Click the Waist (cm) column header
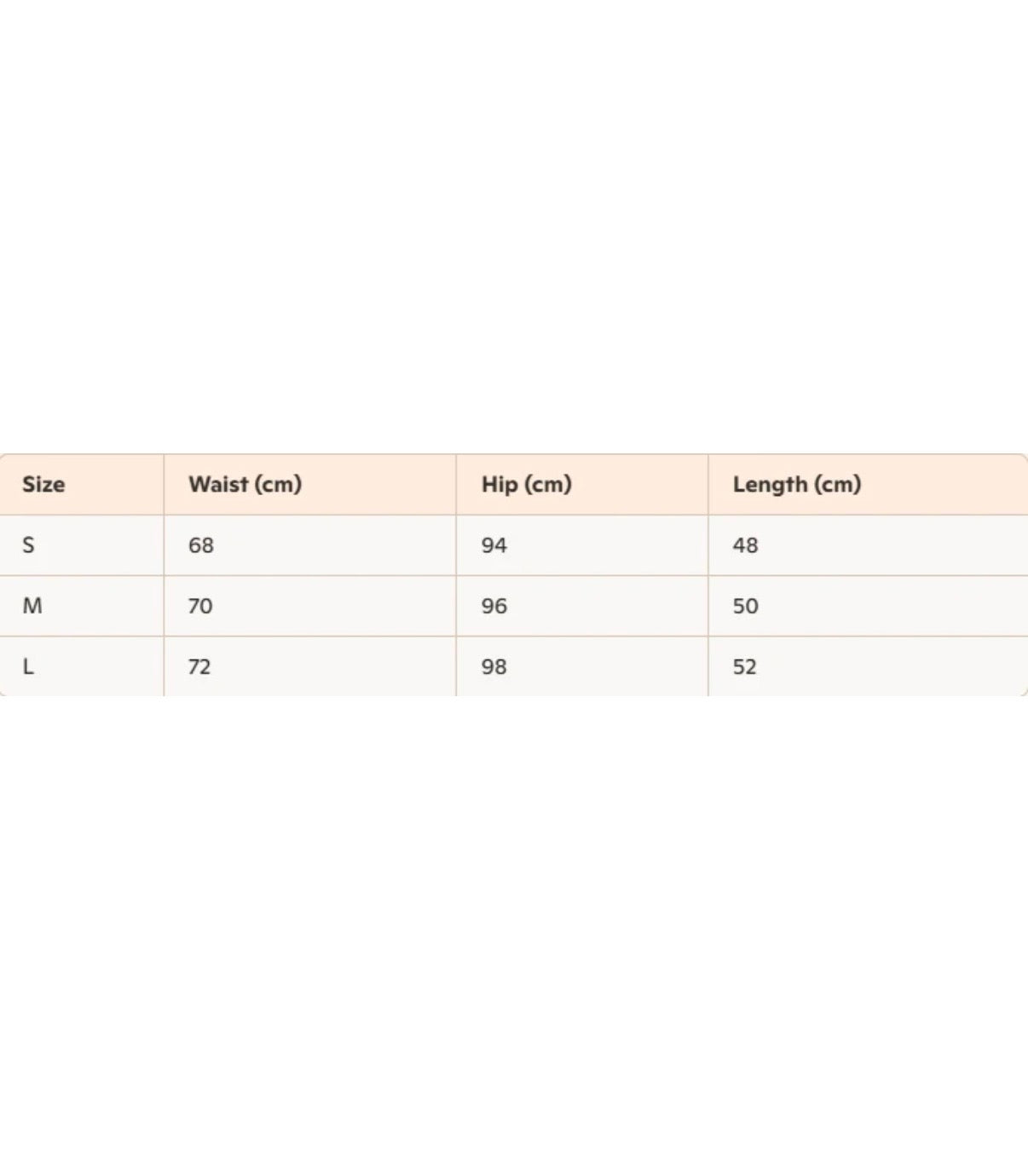 245,484
